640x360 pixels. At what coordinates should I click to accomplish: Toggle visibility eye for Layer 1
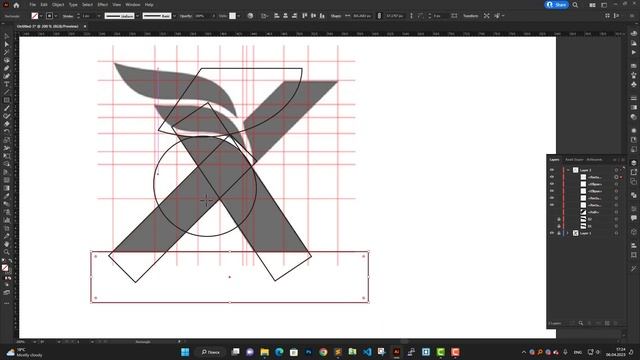[552, 233]
